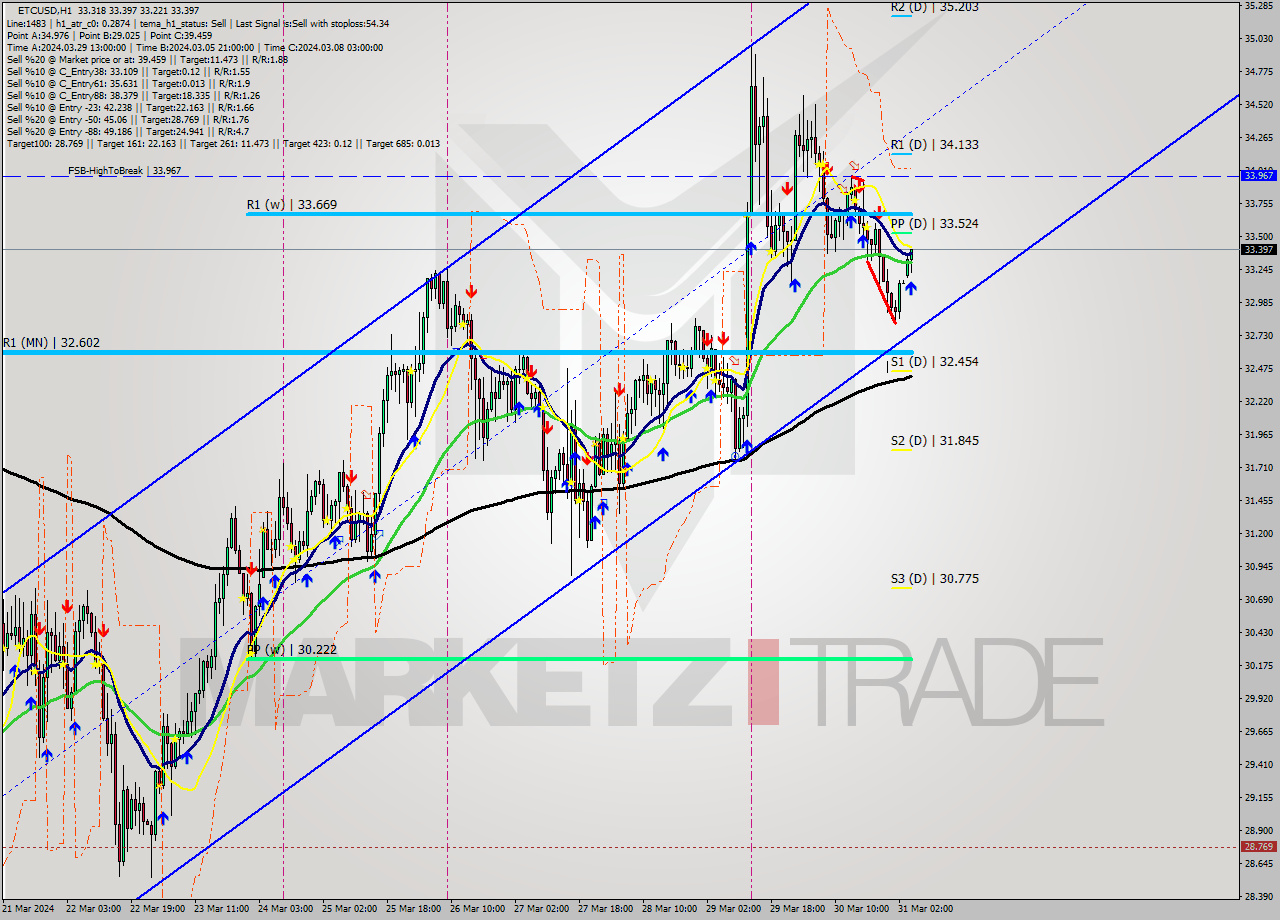Click the R1 (w) | 33.669 weekly resistance label
Image resolution: width=1280 pixels, height=920 pixels.
[x=291, y=204]
